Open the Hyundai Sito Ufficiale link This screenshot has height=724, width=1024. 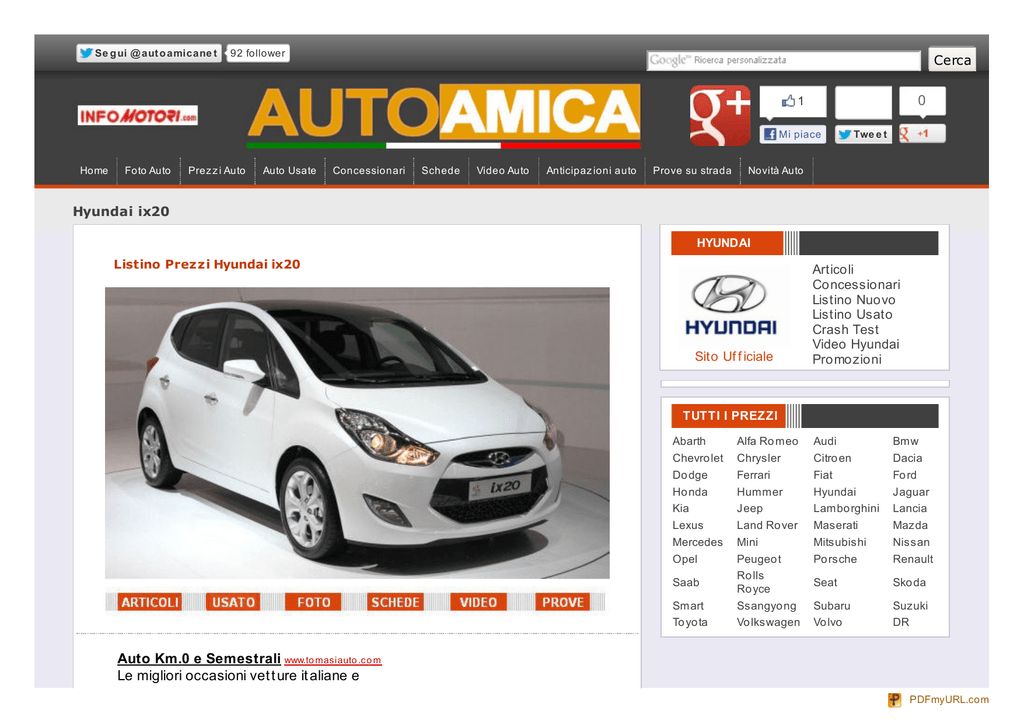click(x=733, y=356)
